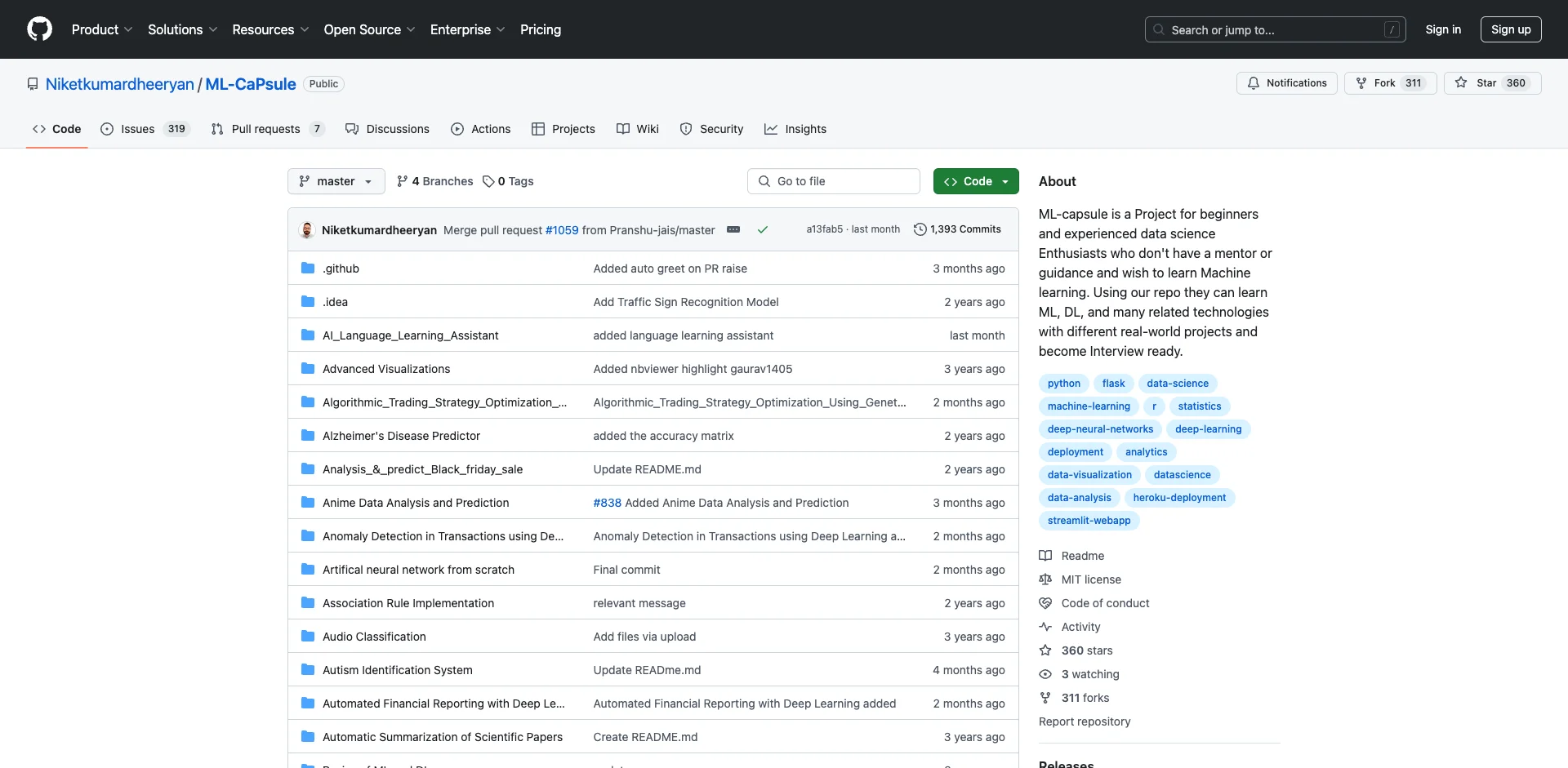Image resolution: width=1568 pixels, height=768 pixels.
Task: Click the .idea folder icon
Action: click(308, 302)
